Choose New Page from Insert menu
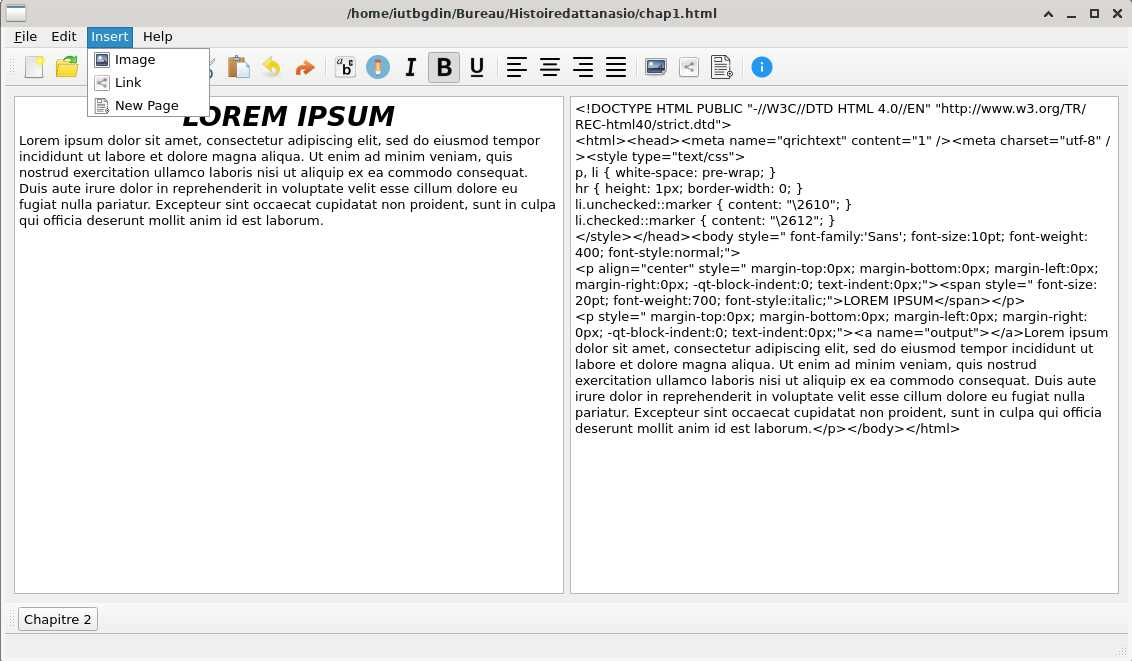Screen dimensions: 1132x661 [x=148, y=105]
